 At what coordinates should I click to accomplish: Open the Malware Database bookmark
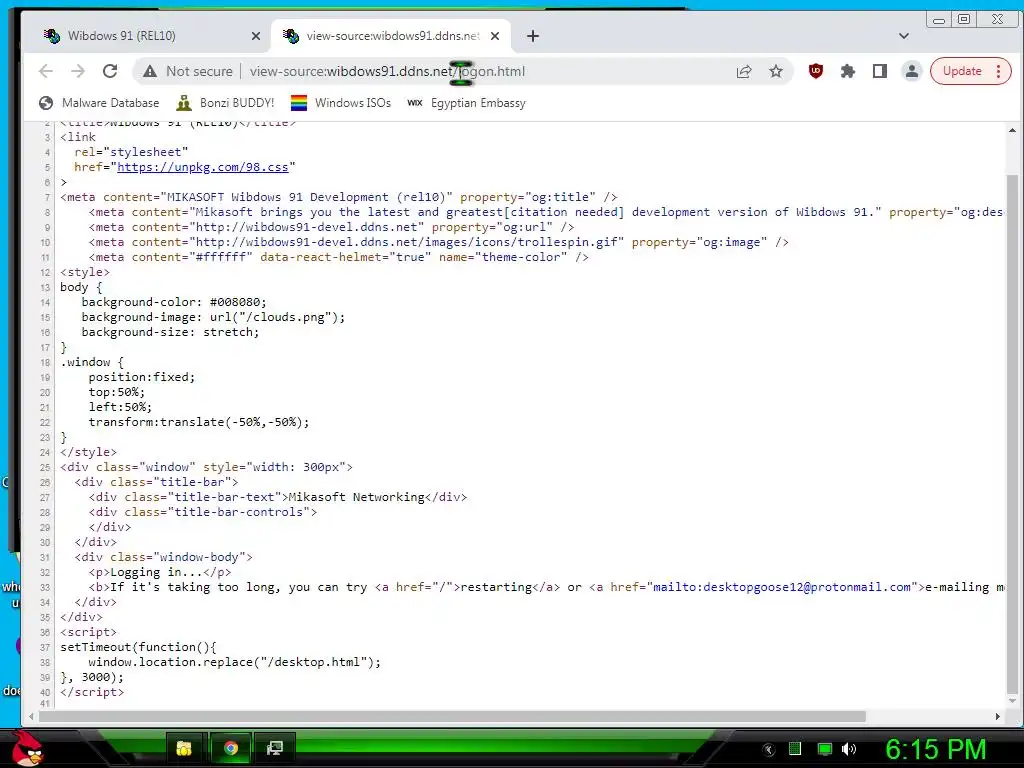pos(99,103)
